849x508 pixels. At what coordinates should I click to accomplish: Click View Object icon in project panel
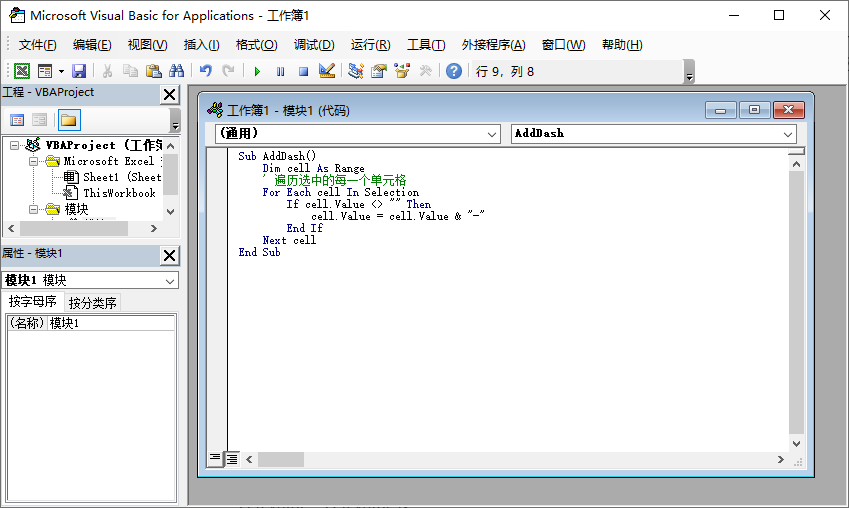(x=40, y=120)
